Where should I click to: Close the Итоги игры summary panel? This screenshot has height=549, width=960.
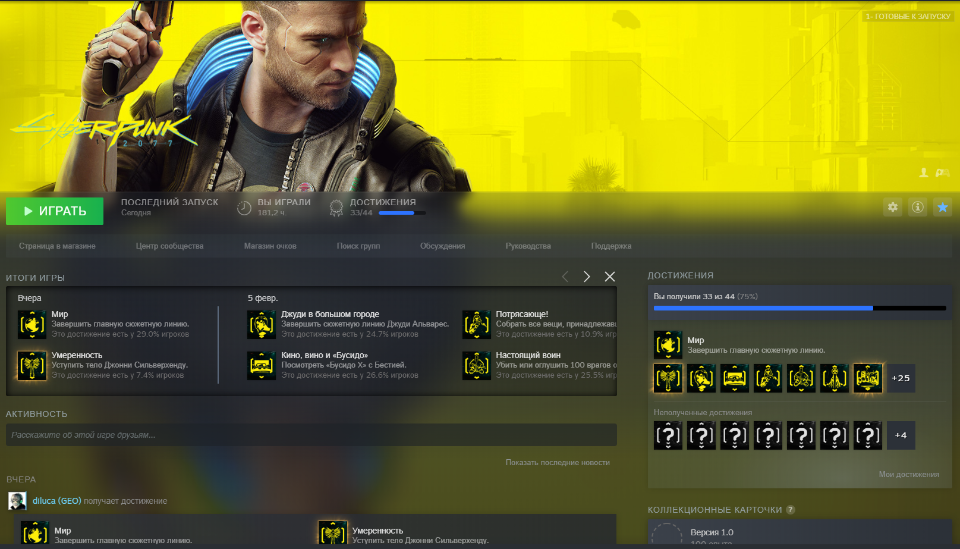pos(610,277)
